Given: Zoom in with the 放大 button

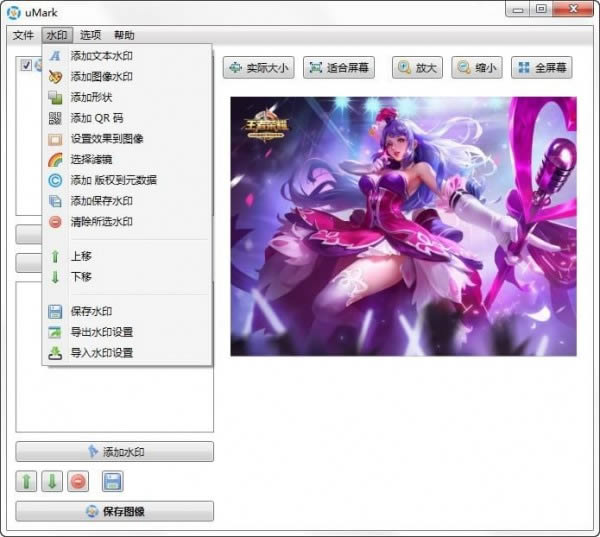Looking at the screenshot, I should (417, 68).
